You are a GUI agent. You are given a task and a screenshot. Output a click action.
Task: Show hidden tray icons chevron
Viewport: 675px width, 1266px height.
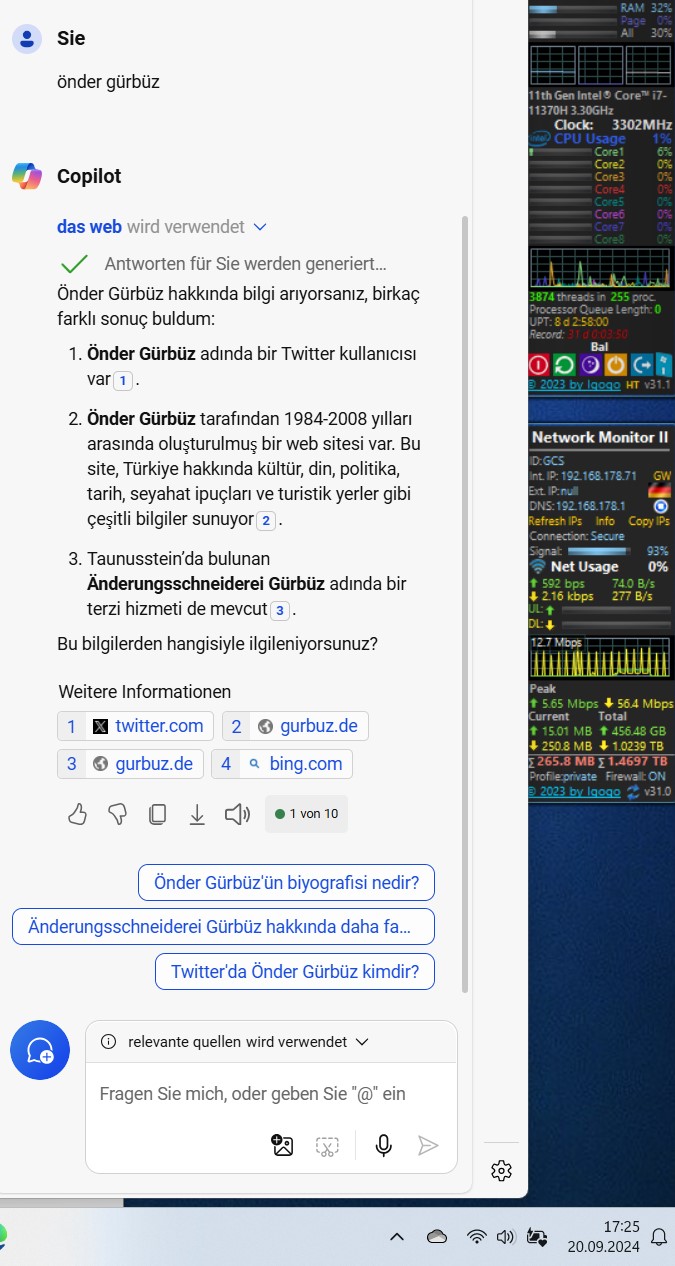tap(397, 1237)
